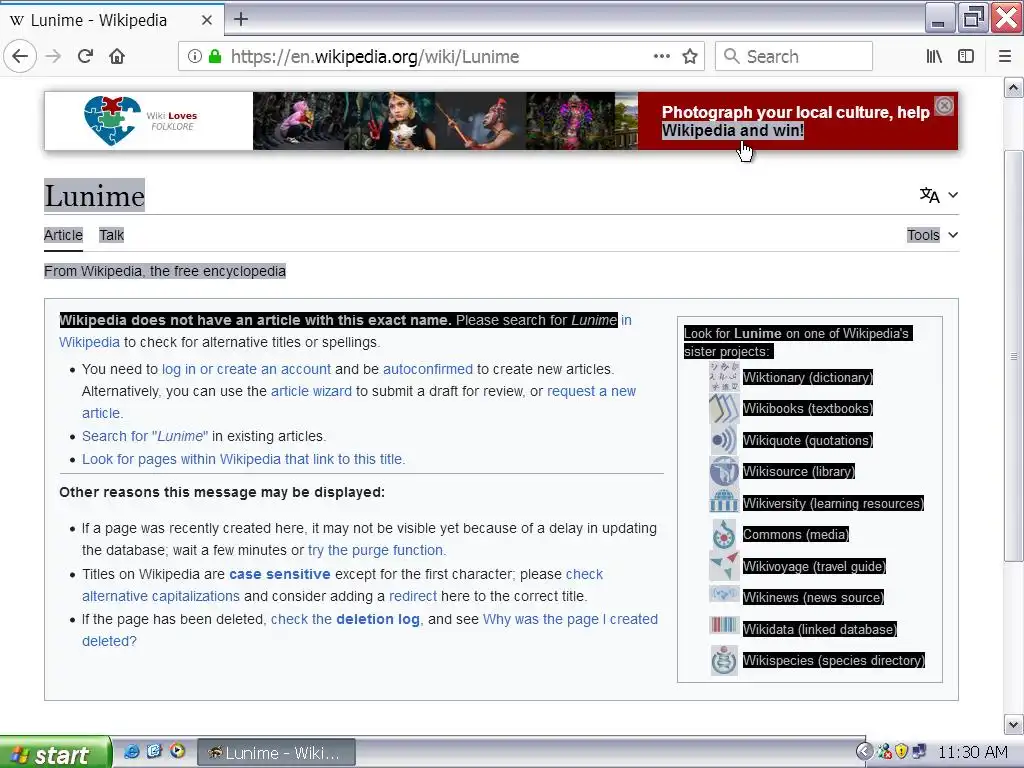Click 'try the purge function' link
The image size is (1024, 768).
point(377,550)
